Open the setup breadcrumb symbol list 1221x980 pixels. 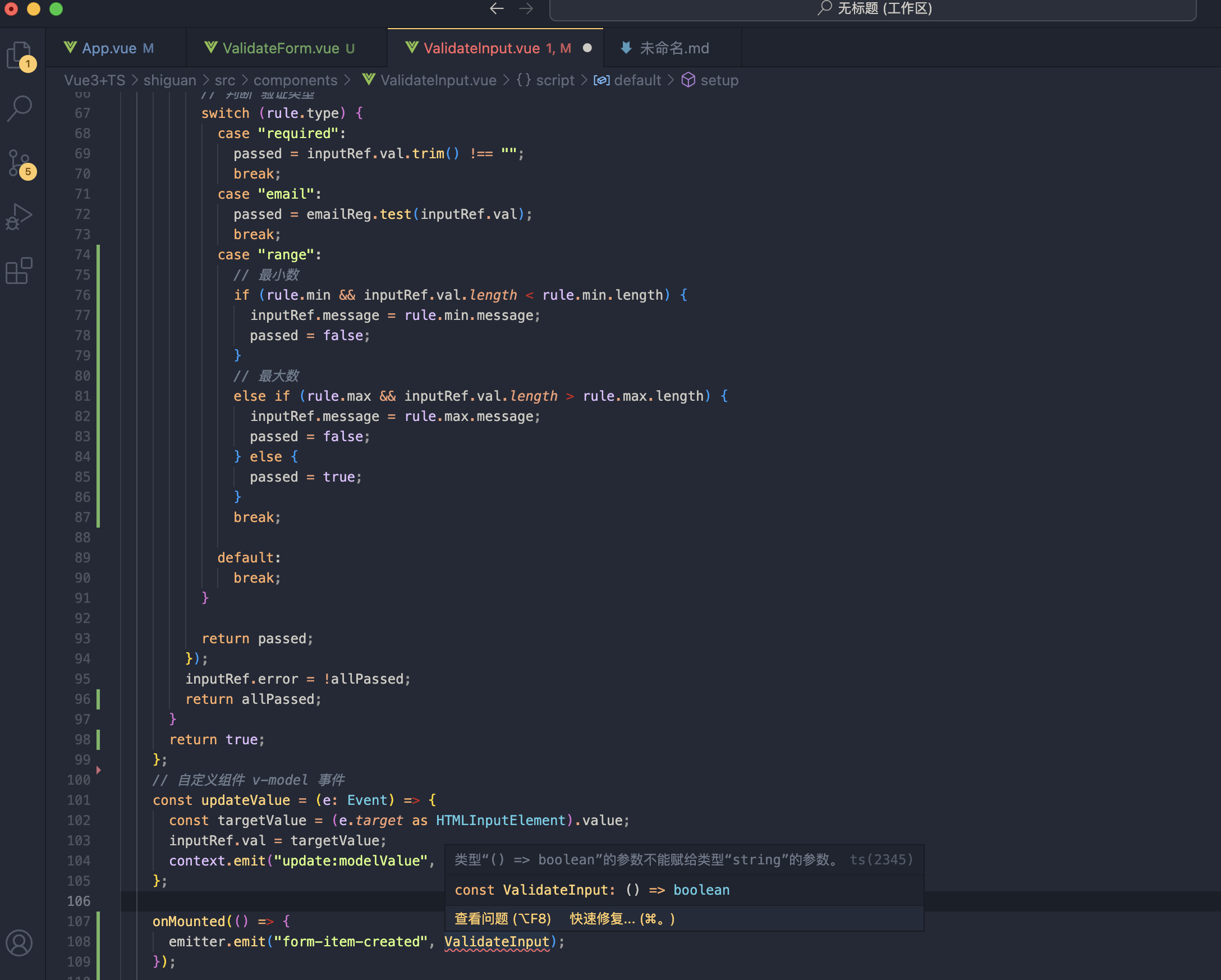point(710,80)
